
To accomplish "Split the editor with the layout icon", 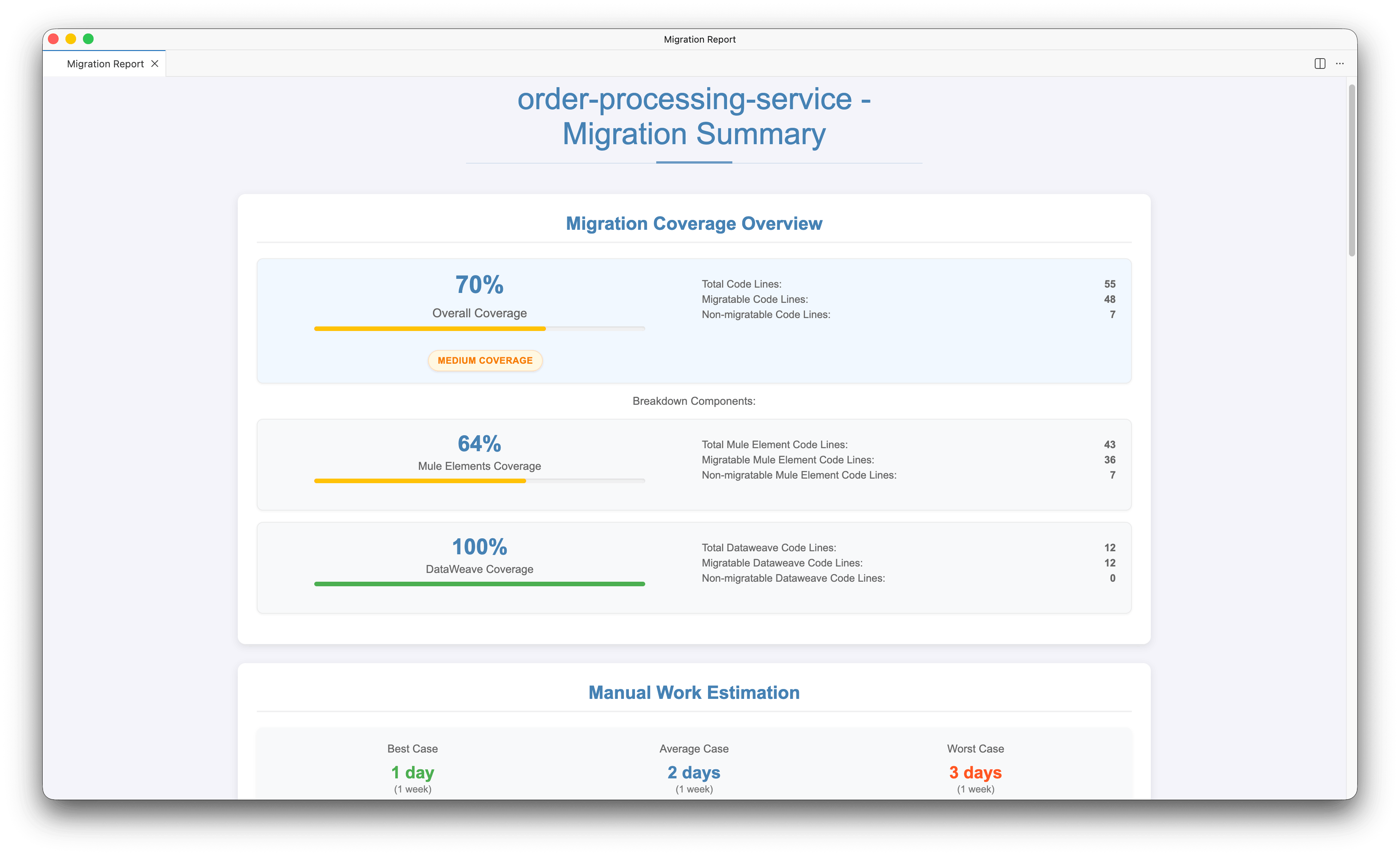I will [1319, 64].
